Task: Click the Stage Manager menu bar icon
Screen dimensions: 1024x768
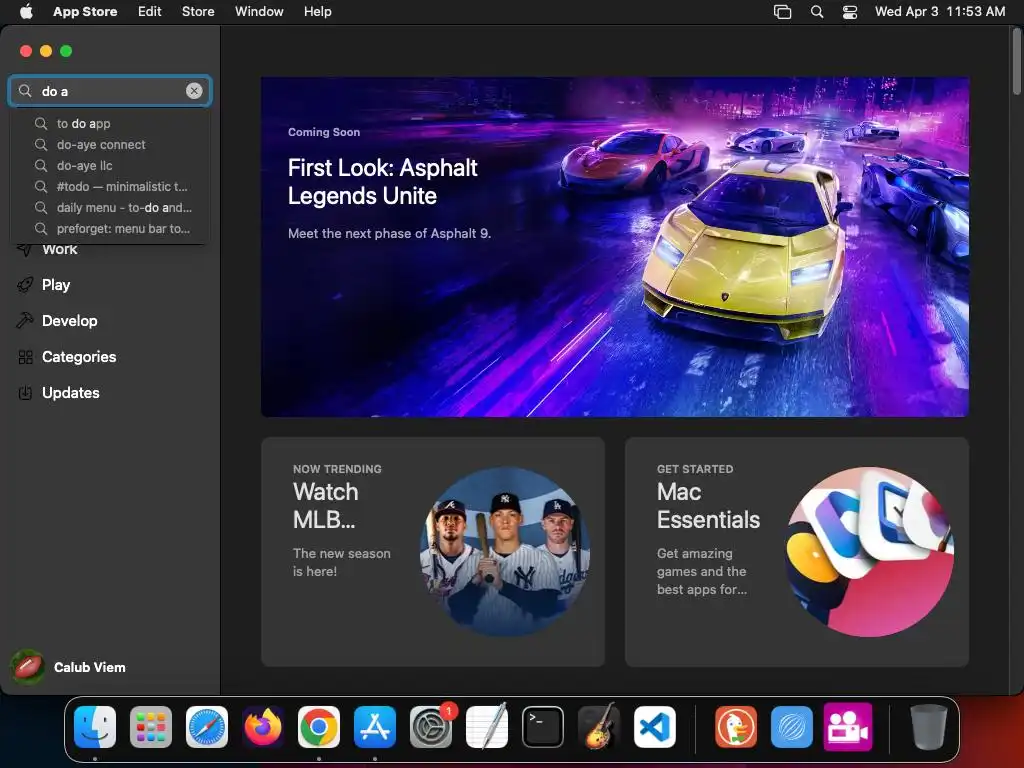Action: pos(782,12)
